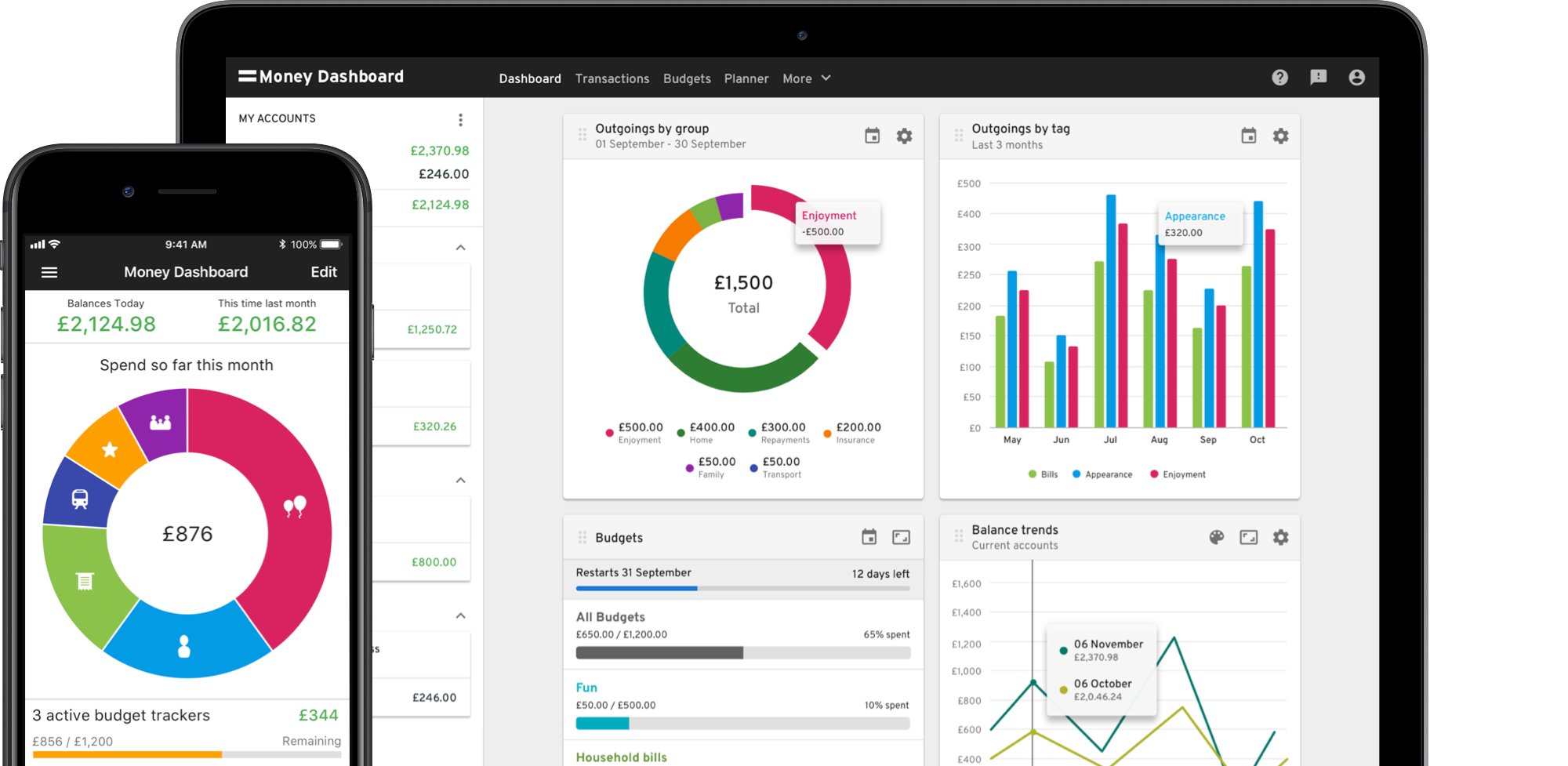Tap receipt icon in green donut segment
This screenshot has width=1568, height=766.
[85, 581]
